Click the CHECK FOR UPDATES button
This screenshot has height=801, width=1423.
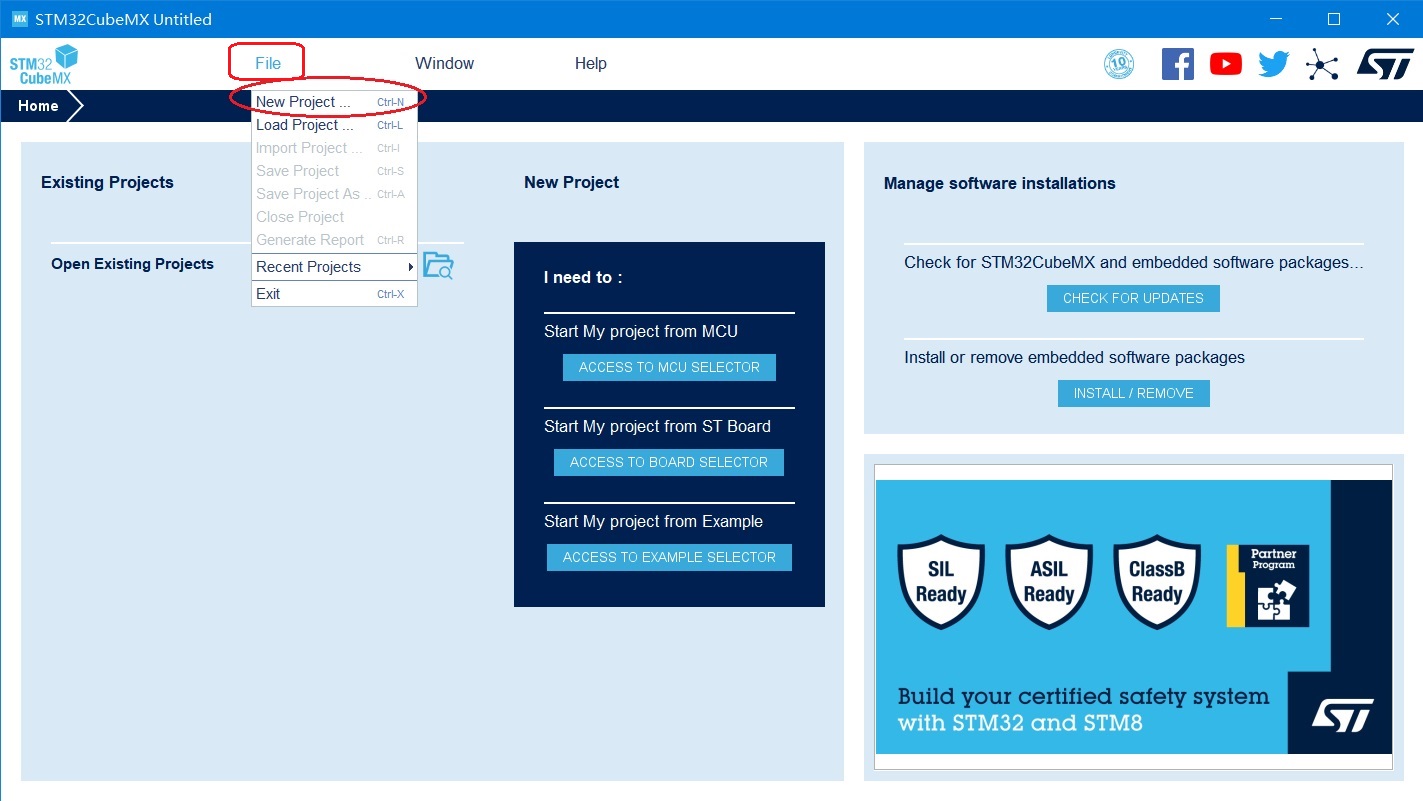[x=1133, y=298]
